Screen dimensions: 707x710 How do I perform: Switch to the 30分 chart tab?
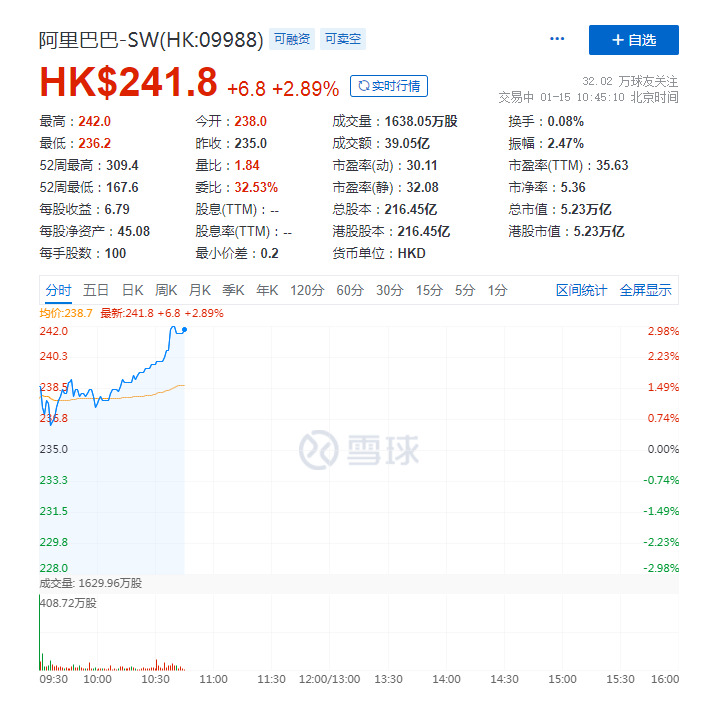(390, 290)
